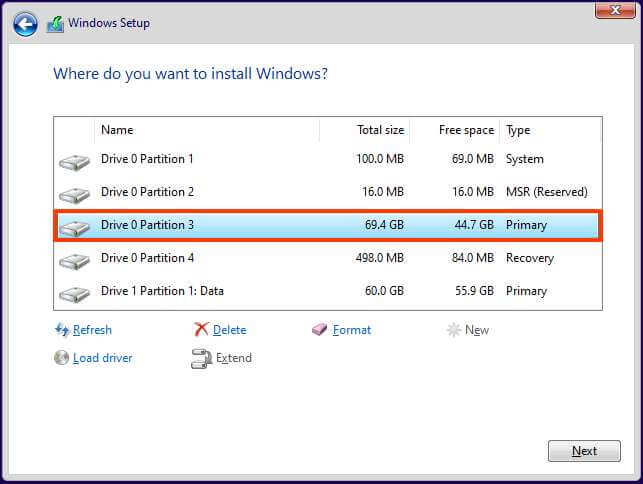
Task: Click the Load driver disc icon
Action: coord(62,358)
